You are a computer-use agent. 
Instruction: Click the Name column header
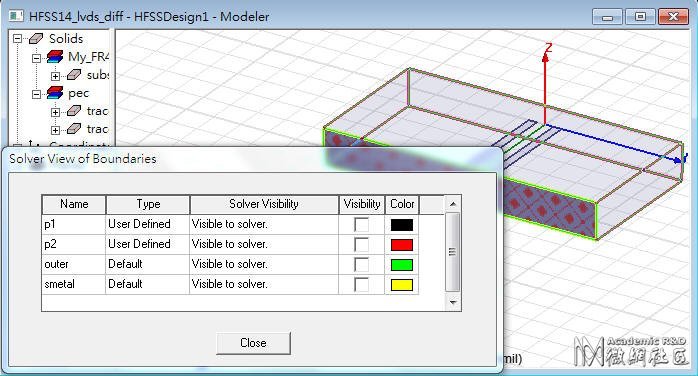[x=74, y=204]
